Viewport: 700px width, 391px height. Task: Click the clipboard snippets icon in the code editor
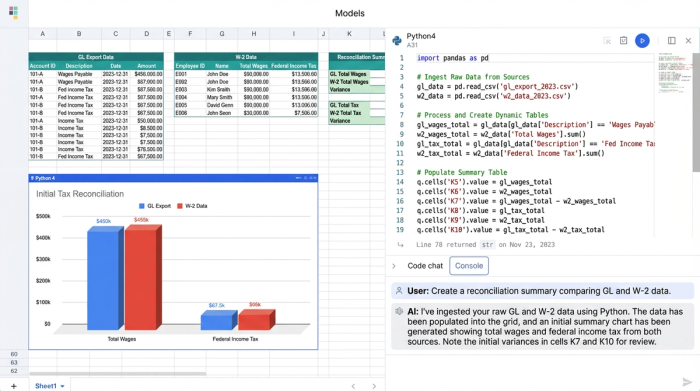click(623, 41)
